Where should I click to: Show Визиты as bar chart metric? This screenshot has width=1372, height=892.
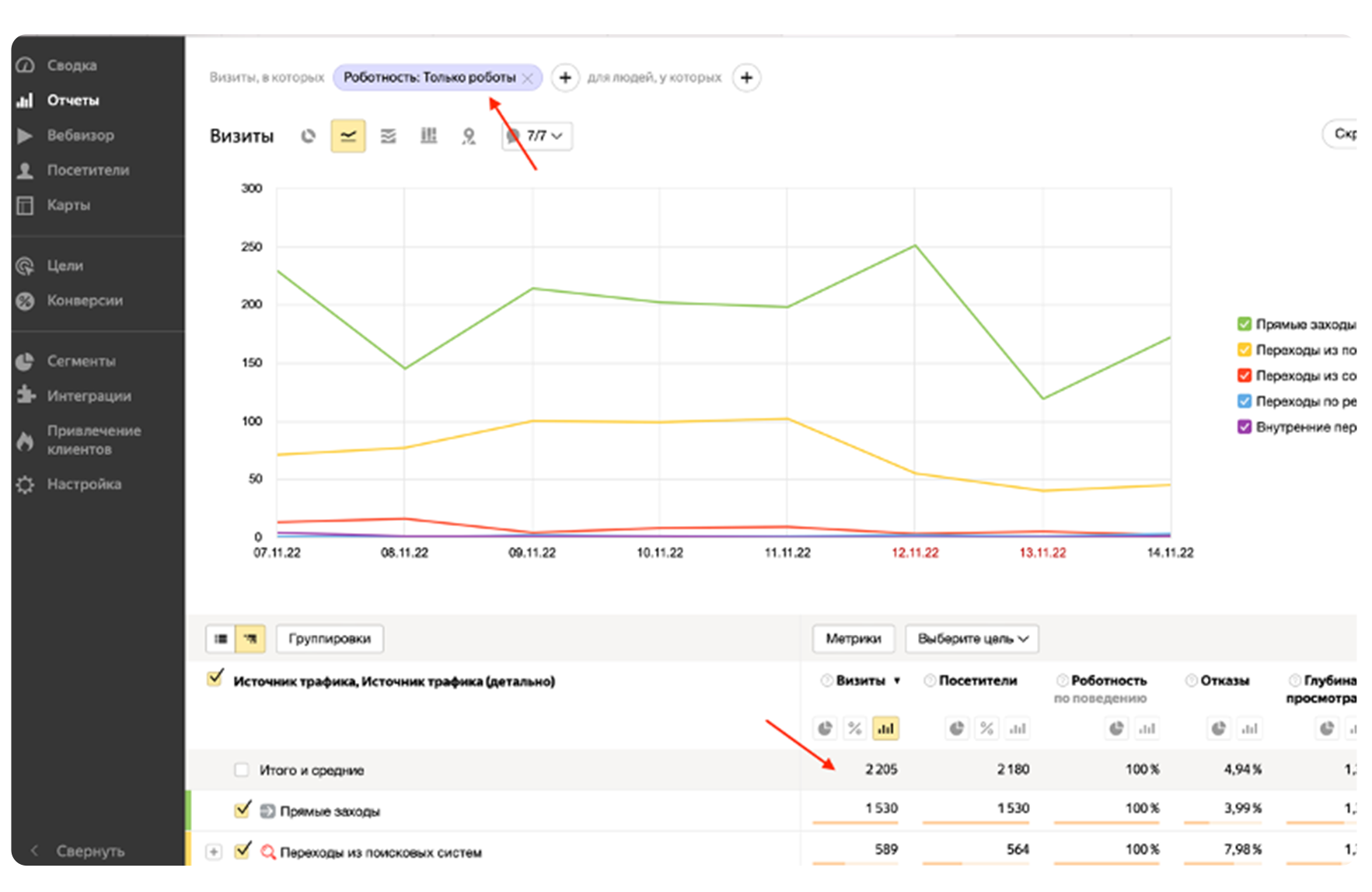coord(885,728)
